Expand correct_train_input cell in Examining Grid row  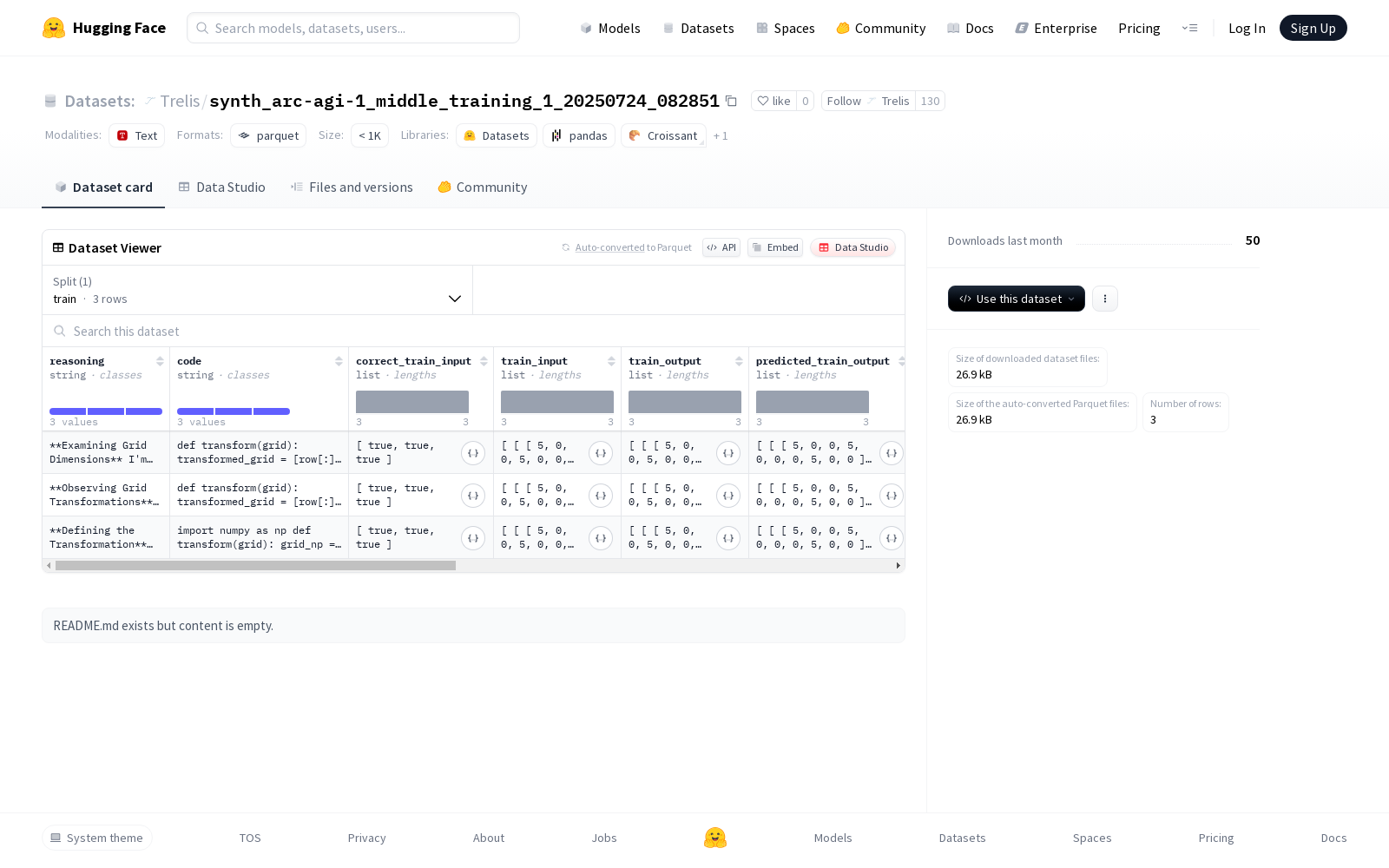point(473,452)
